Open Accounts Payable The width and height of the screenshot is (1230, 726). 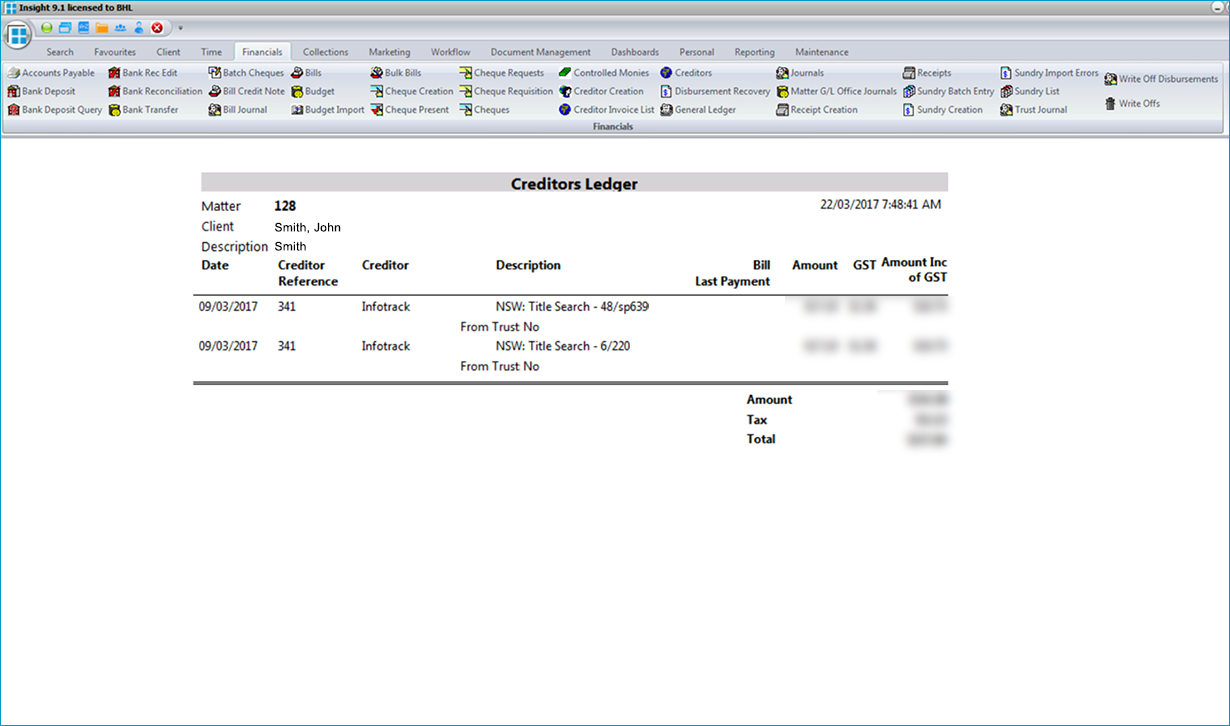click(57, 73)
